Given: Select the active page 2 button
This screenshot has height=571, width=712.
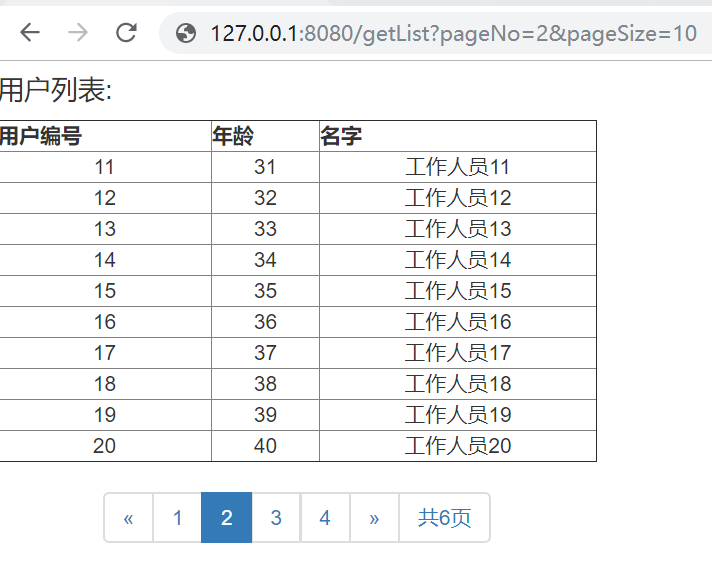Looking at the screenshot, I should (227, 518).
